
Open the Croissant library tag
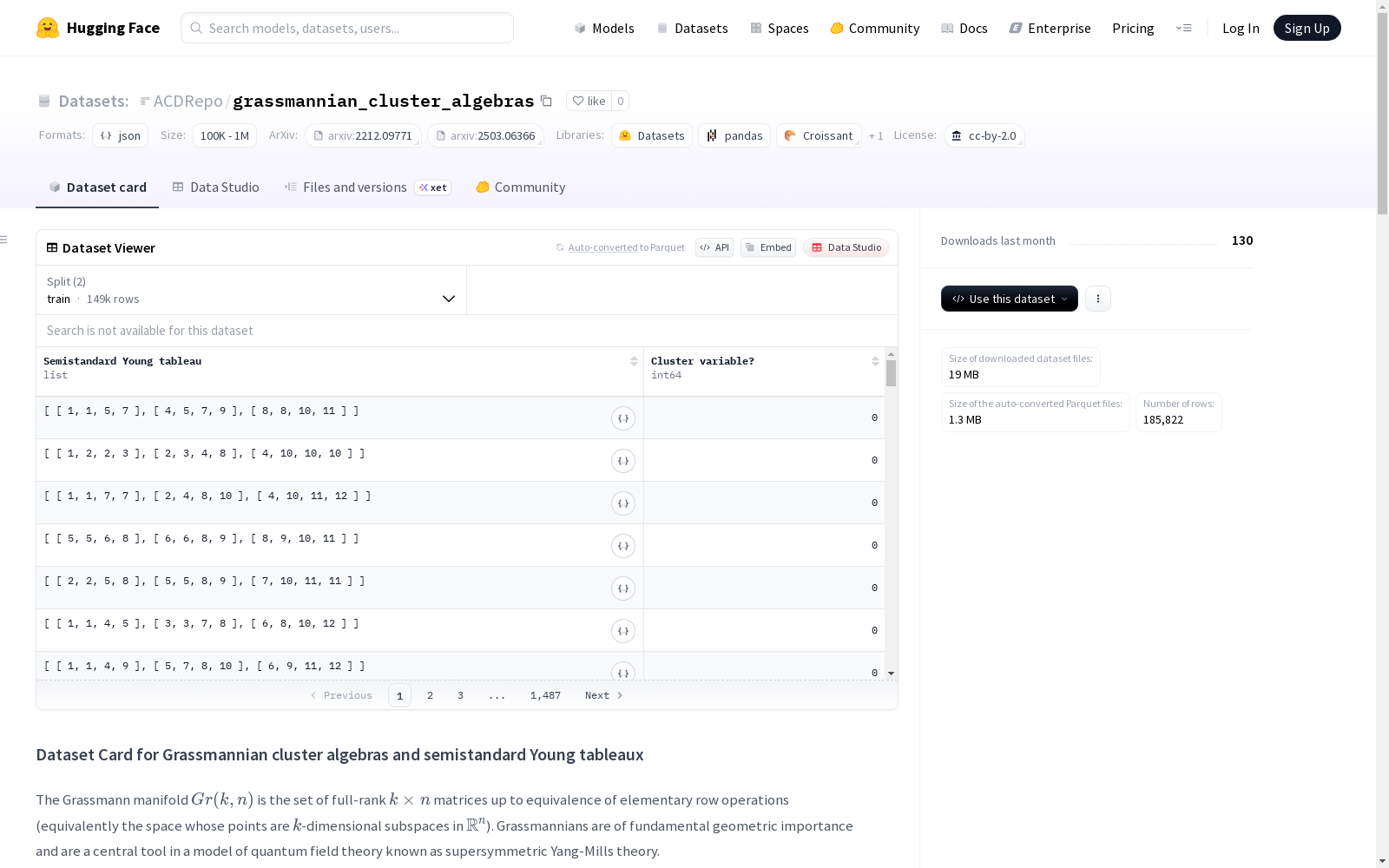819,135
